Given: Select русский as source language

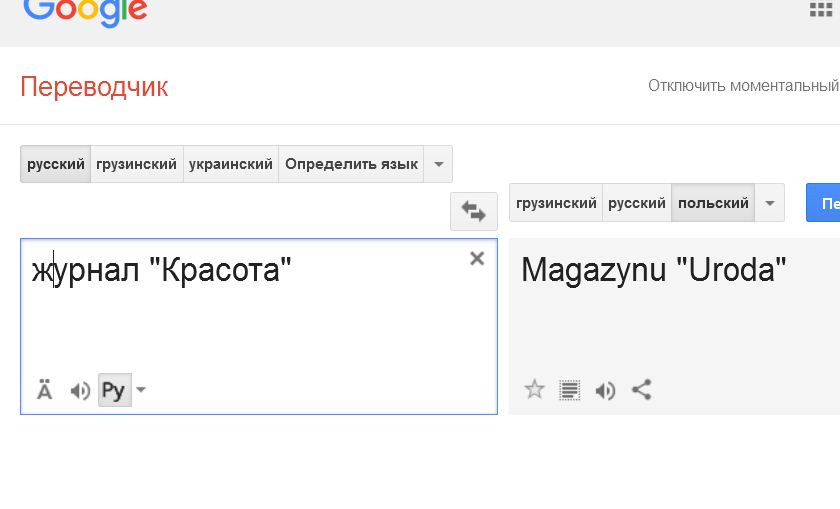Looking at the screenshot, I should (x=56, y=164).
